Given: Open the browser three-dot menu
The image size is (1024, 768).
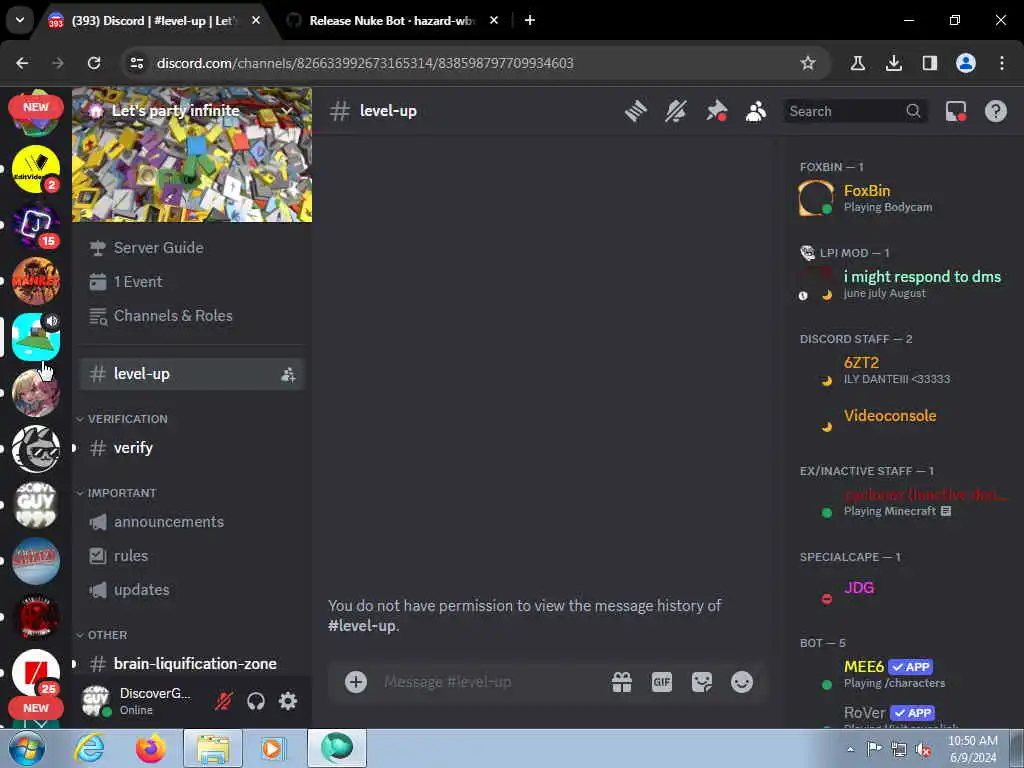Looking at the screenshot, I should (x=1002, y=63).
